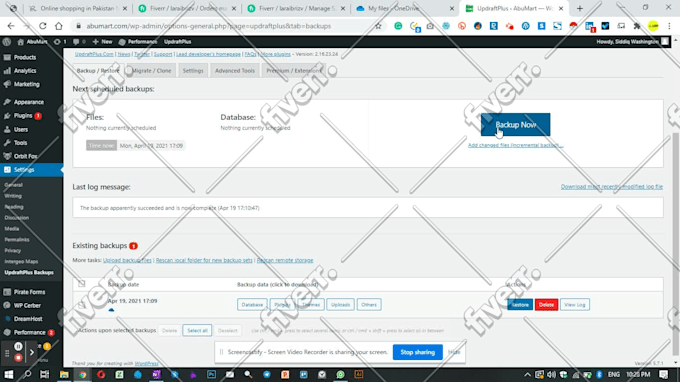Open Photoshop from the taskbar
This screenshot has width=680, height=382.
pyautogui.click(x=211, y=374)
